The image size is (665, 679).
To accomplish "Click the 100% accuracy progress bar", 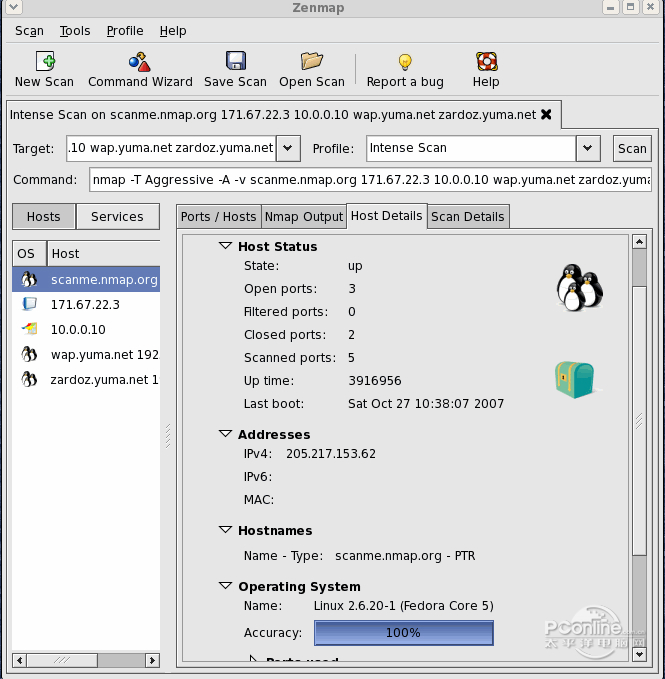I will pos(404,633).
